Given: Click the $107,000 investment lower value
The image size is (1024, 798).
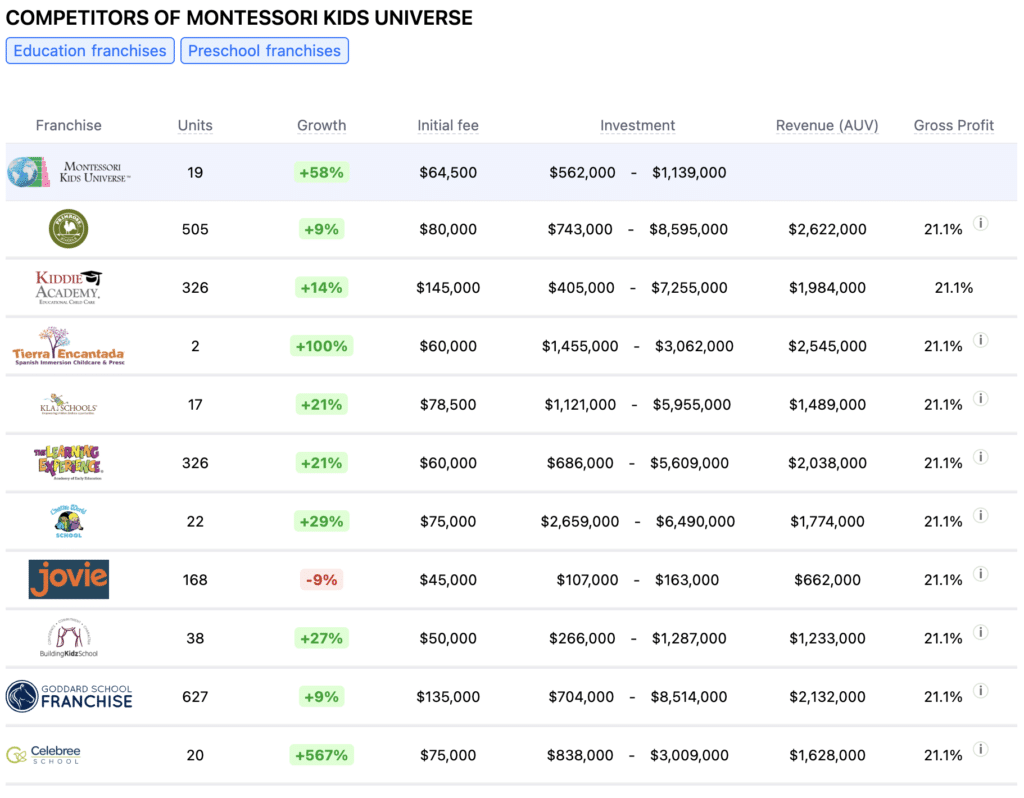Looking at the screenshot, I should click(x=587, y=579).
